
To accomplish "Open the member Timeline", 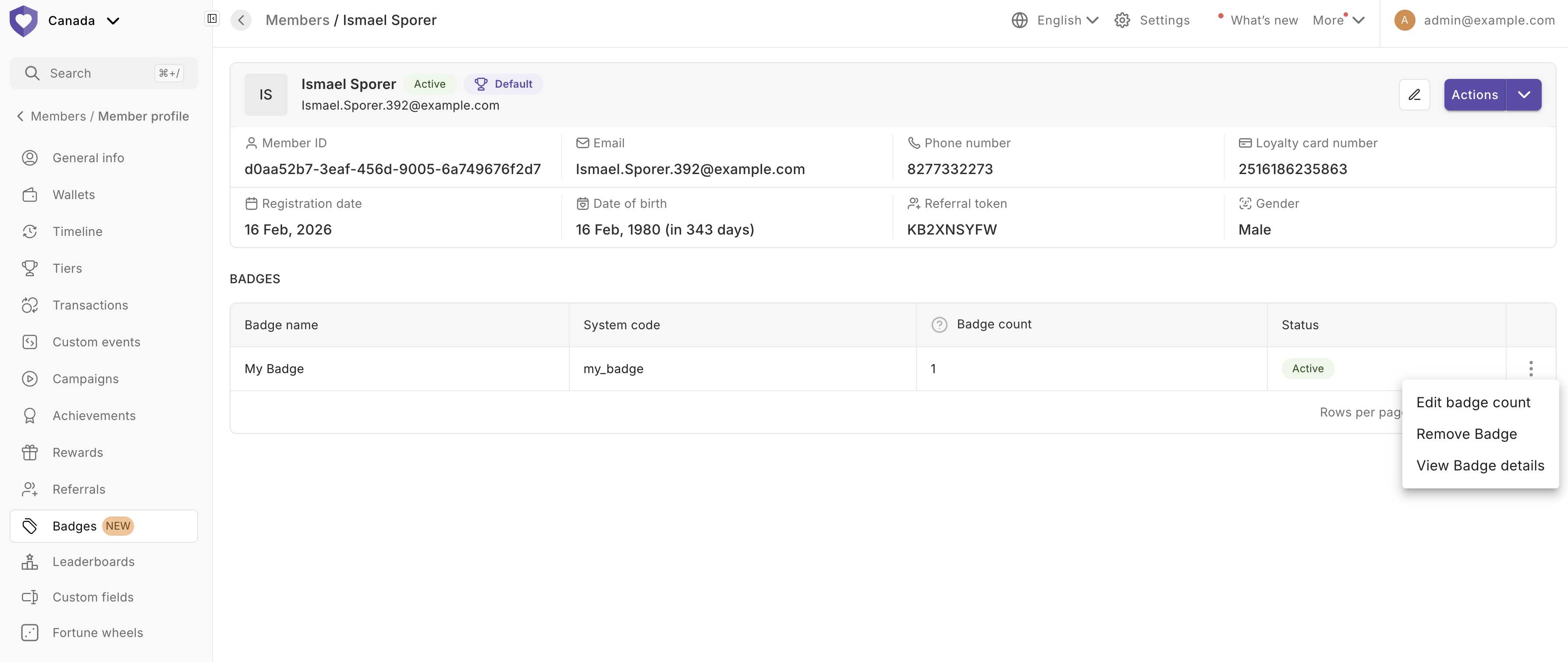I will 77,231.
